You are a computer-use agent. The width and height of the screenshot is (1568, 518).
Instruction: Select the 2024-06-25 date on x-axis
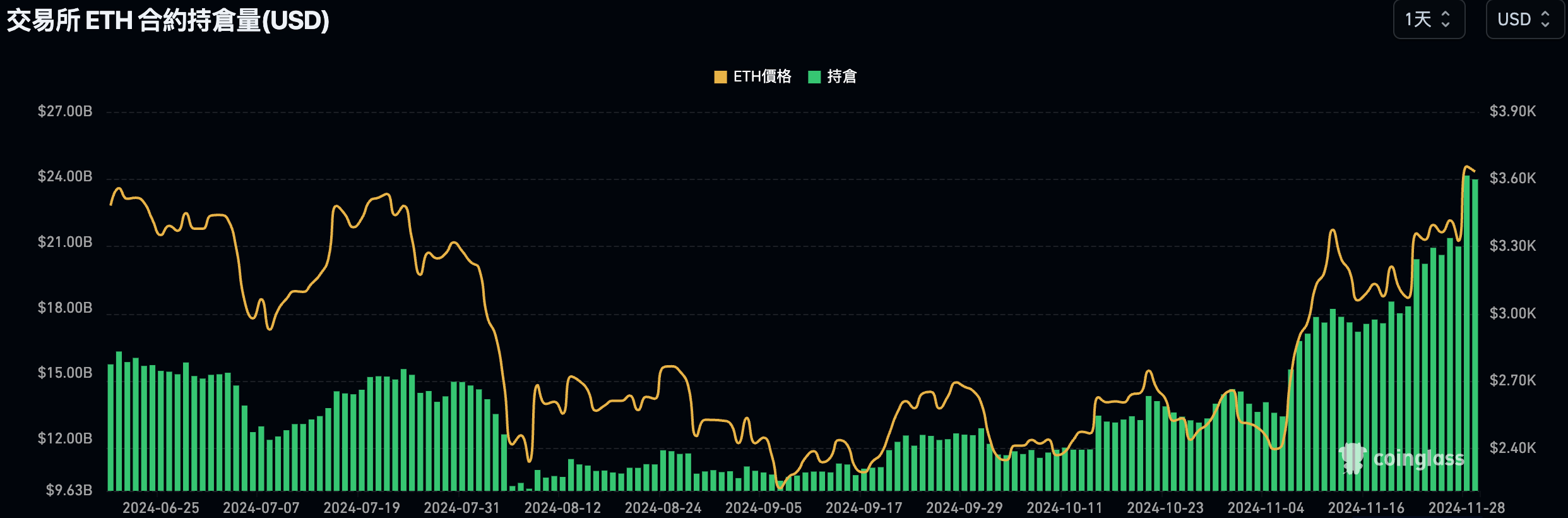[x=160, y=508]
